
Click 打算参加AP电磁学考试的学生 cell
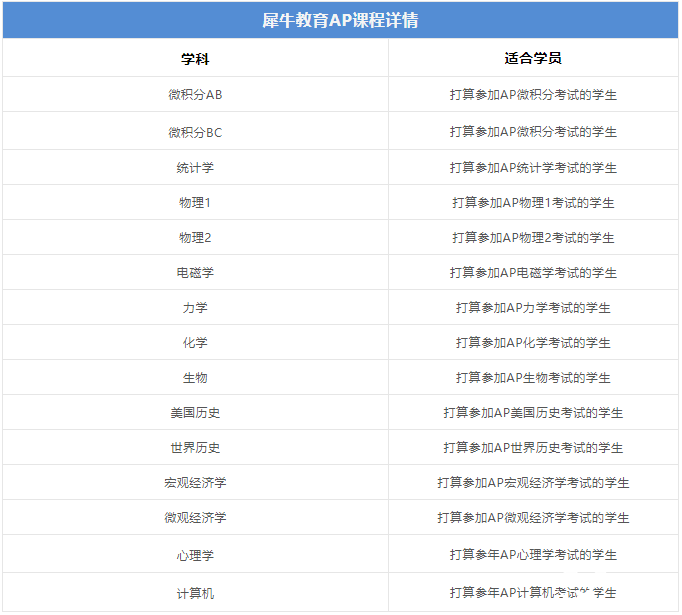[533, 272]
